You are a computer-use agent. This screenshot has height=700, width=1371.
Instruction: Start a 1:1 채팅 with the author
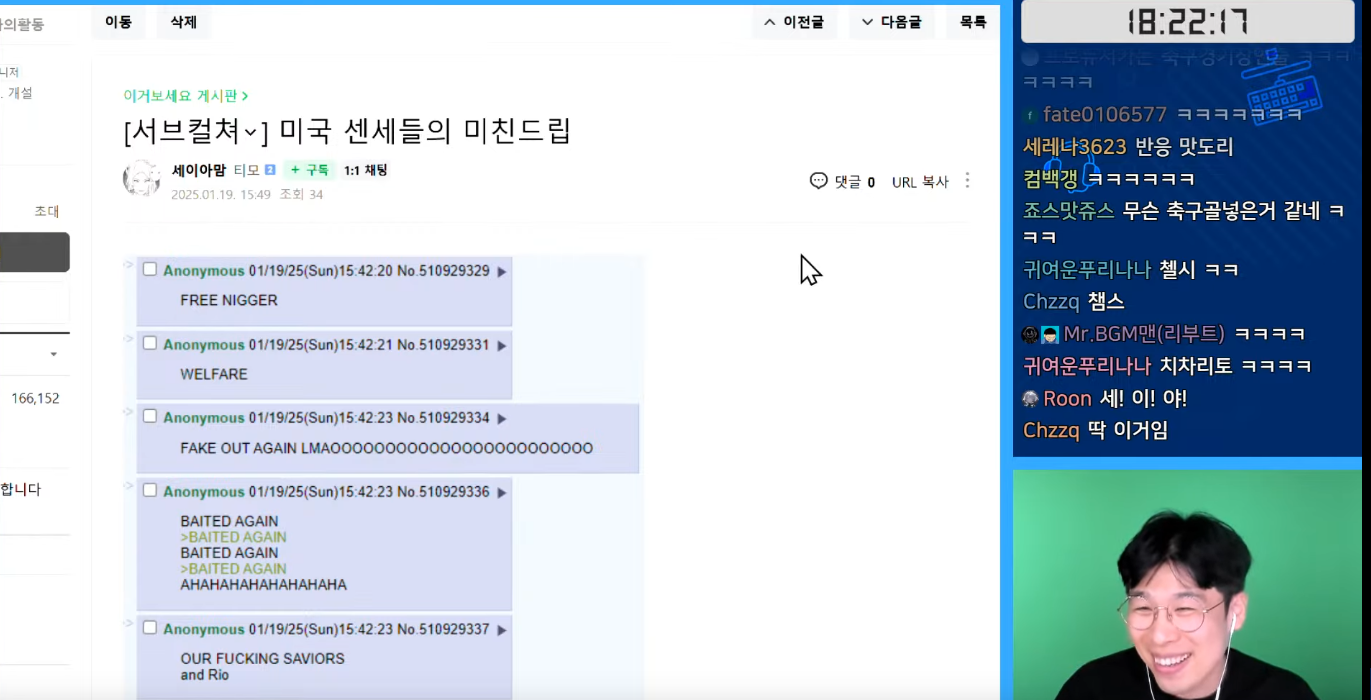[x=366, y=170]
